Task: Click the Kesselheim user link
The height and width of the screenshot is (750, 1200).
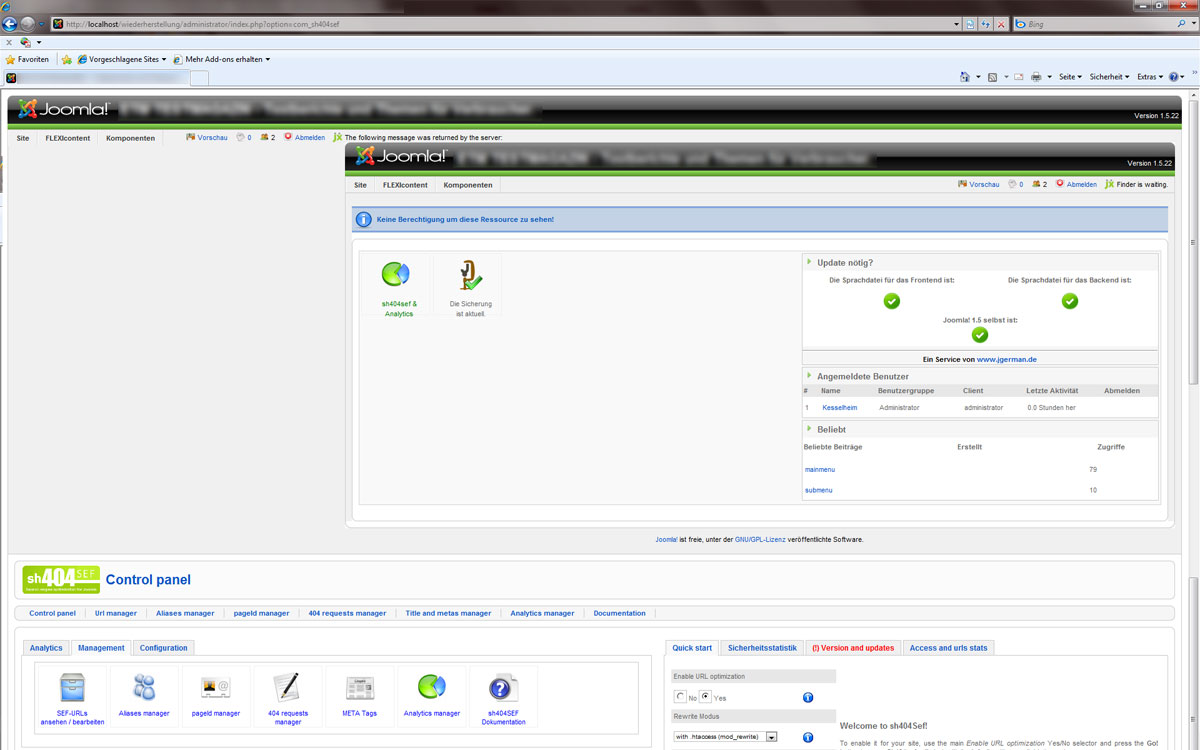Action: pyautogui.click(x=840, y=408)
